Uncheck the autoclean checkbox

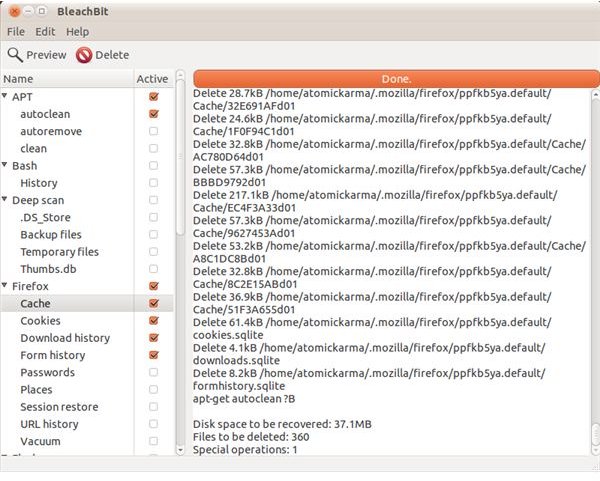click(x=153, y=114)
